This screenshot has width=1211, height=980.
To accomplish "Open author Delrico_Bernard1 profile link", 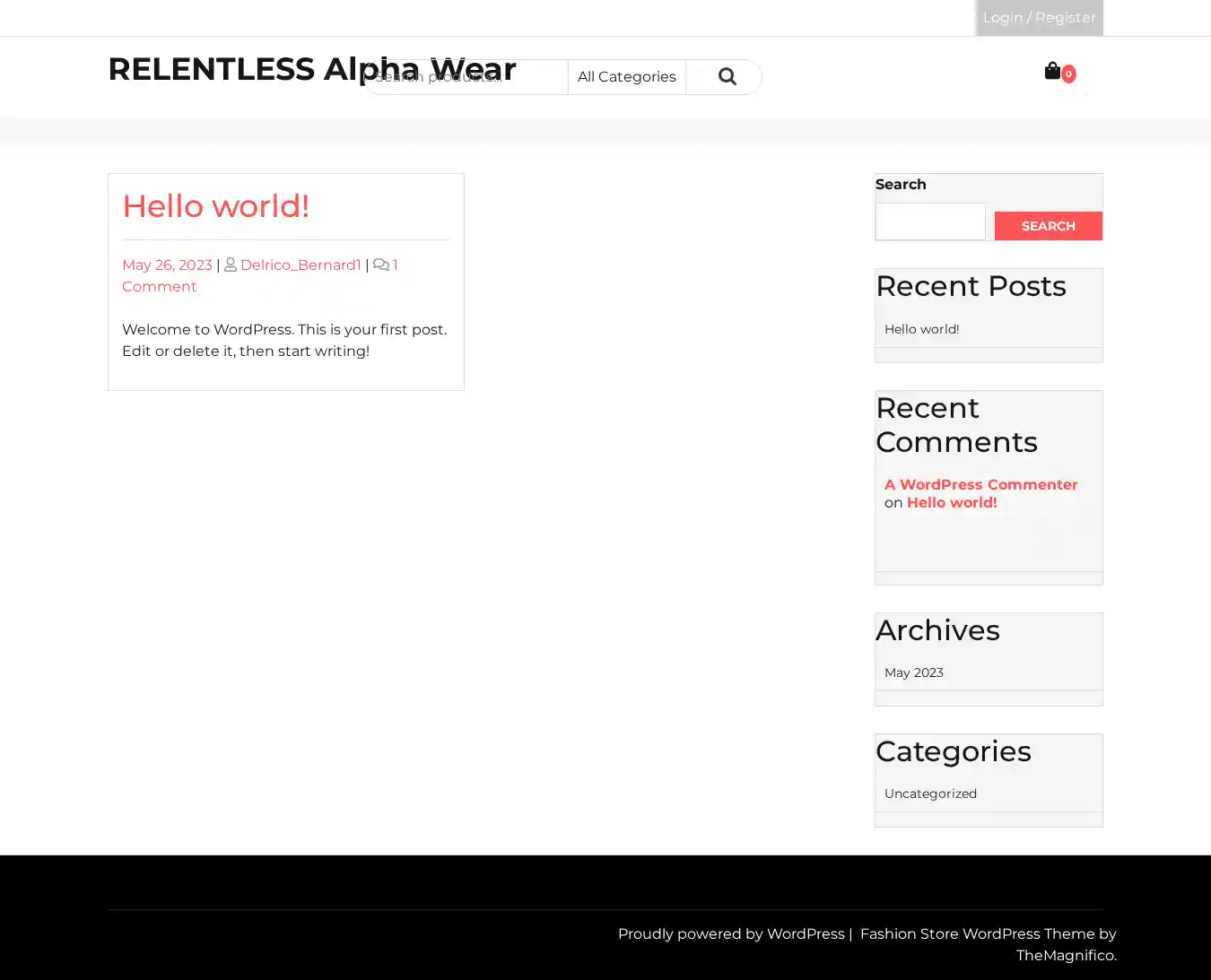I will [301, 265].
